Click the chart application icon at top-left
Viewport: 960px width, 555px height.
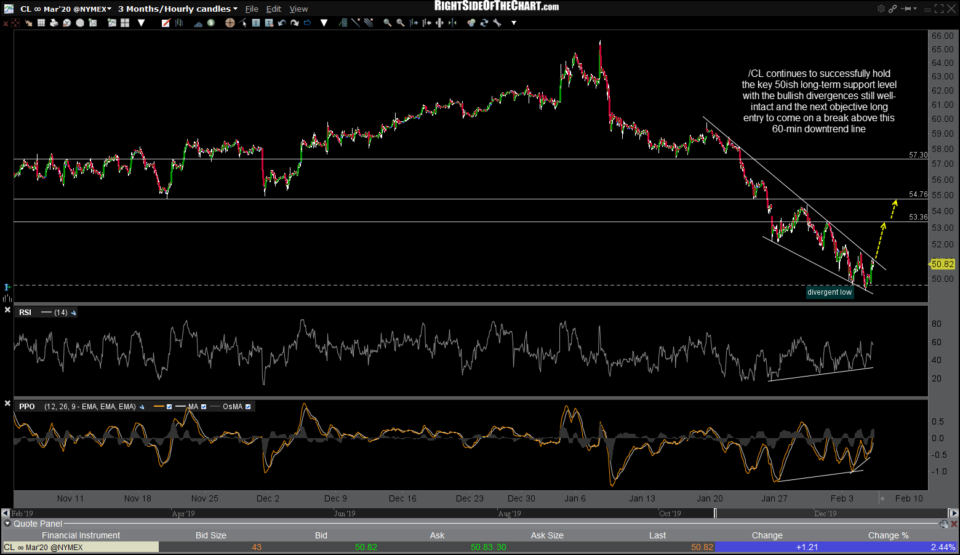(9, 8)
